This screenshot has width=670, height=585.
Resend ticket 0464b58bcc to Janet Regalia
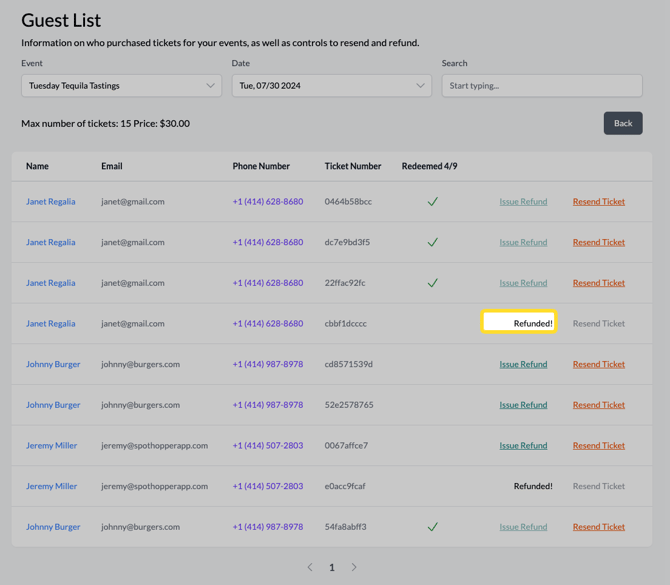pos(598,202)
